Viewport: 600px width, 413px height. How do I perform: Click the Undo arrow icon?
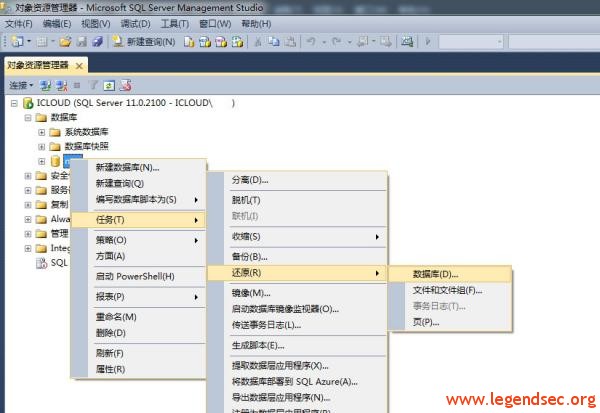coord(311,41)
